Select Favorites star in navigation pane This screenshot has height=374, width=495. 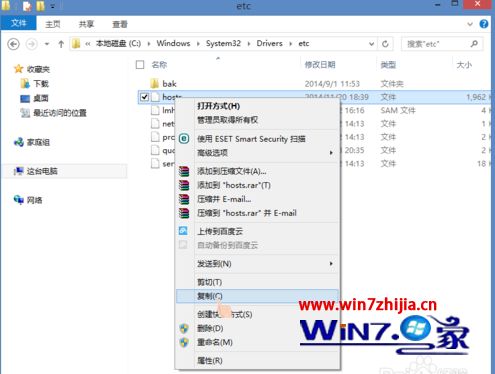[x=18, y=69]
